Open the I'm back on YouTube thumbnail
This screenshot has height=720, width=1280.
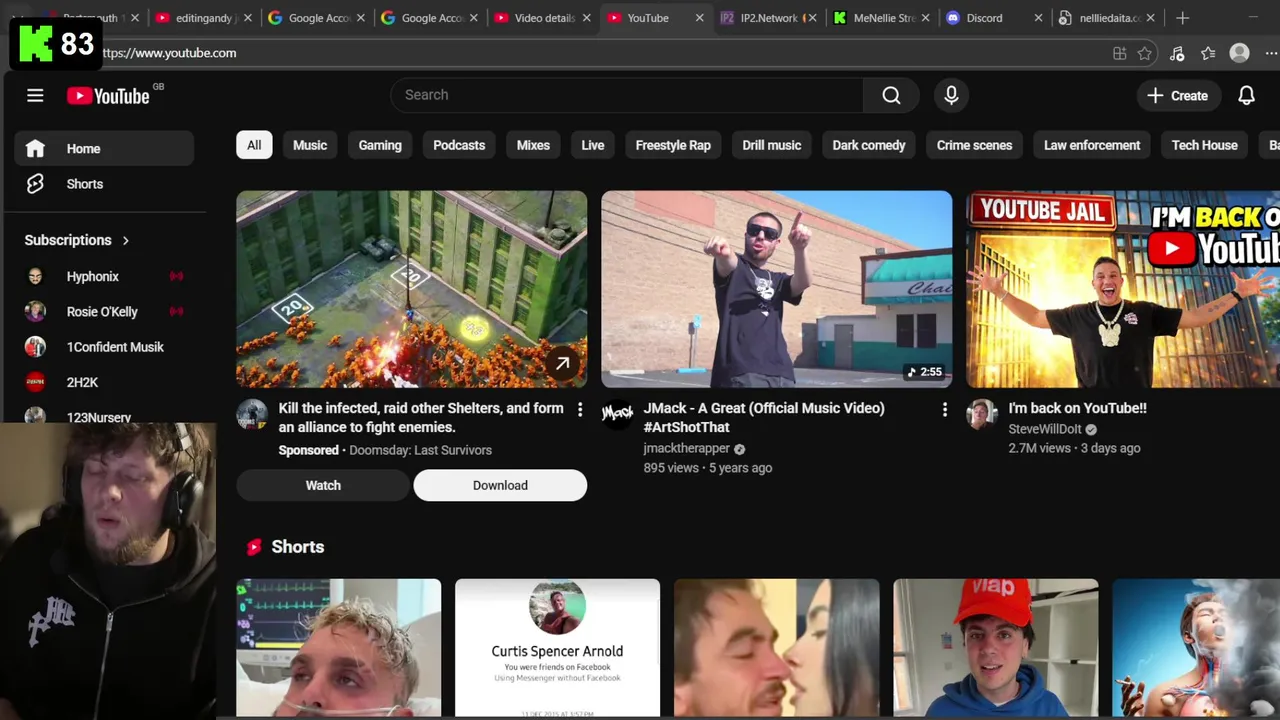[1123, 289]
